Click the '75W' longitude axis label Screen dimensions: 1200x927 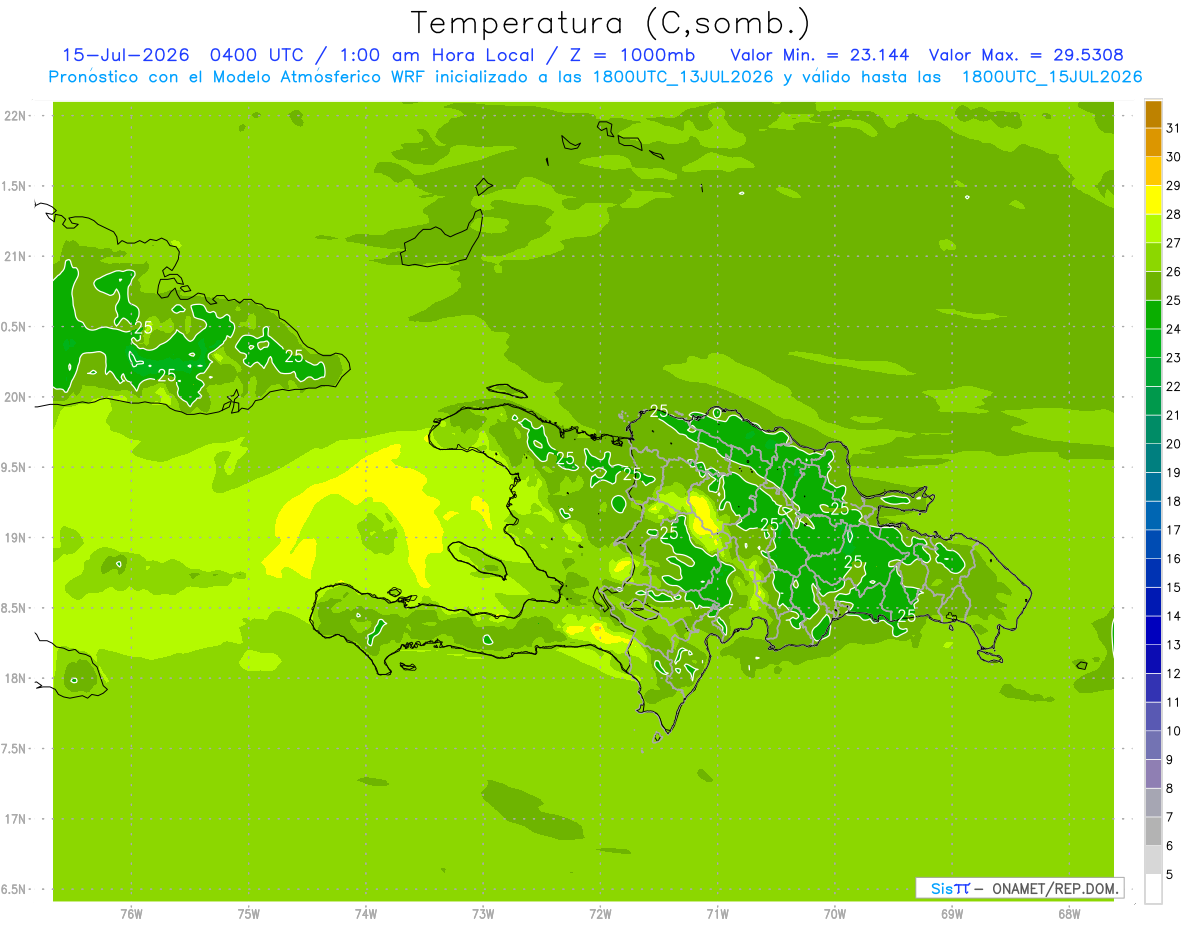coord(249,913)
